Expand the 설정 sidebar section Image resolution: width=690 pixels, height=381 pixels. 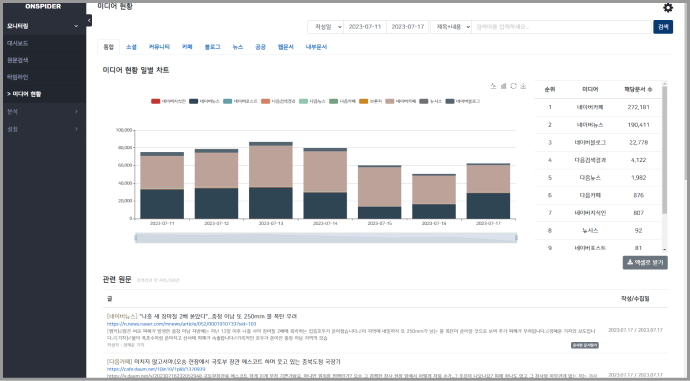[x=43, y=129]
